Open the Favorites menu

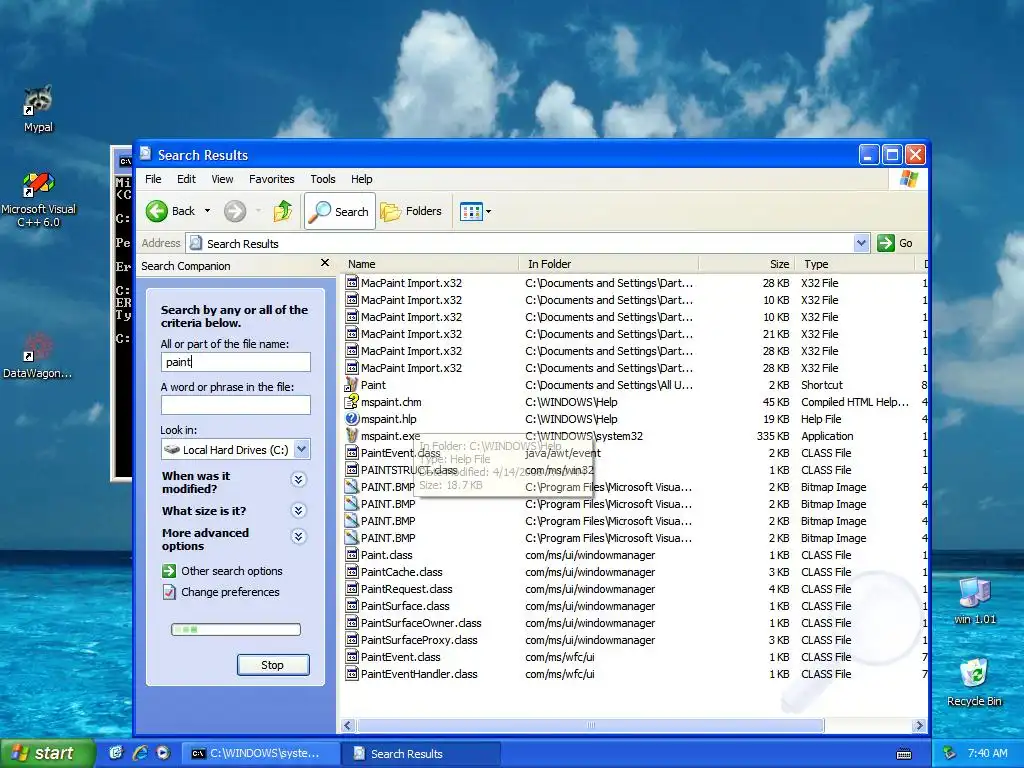pyautogui.click(x=272, y=179)
